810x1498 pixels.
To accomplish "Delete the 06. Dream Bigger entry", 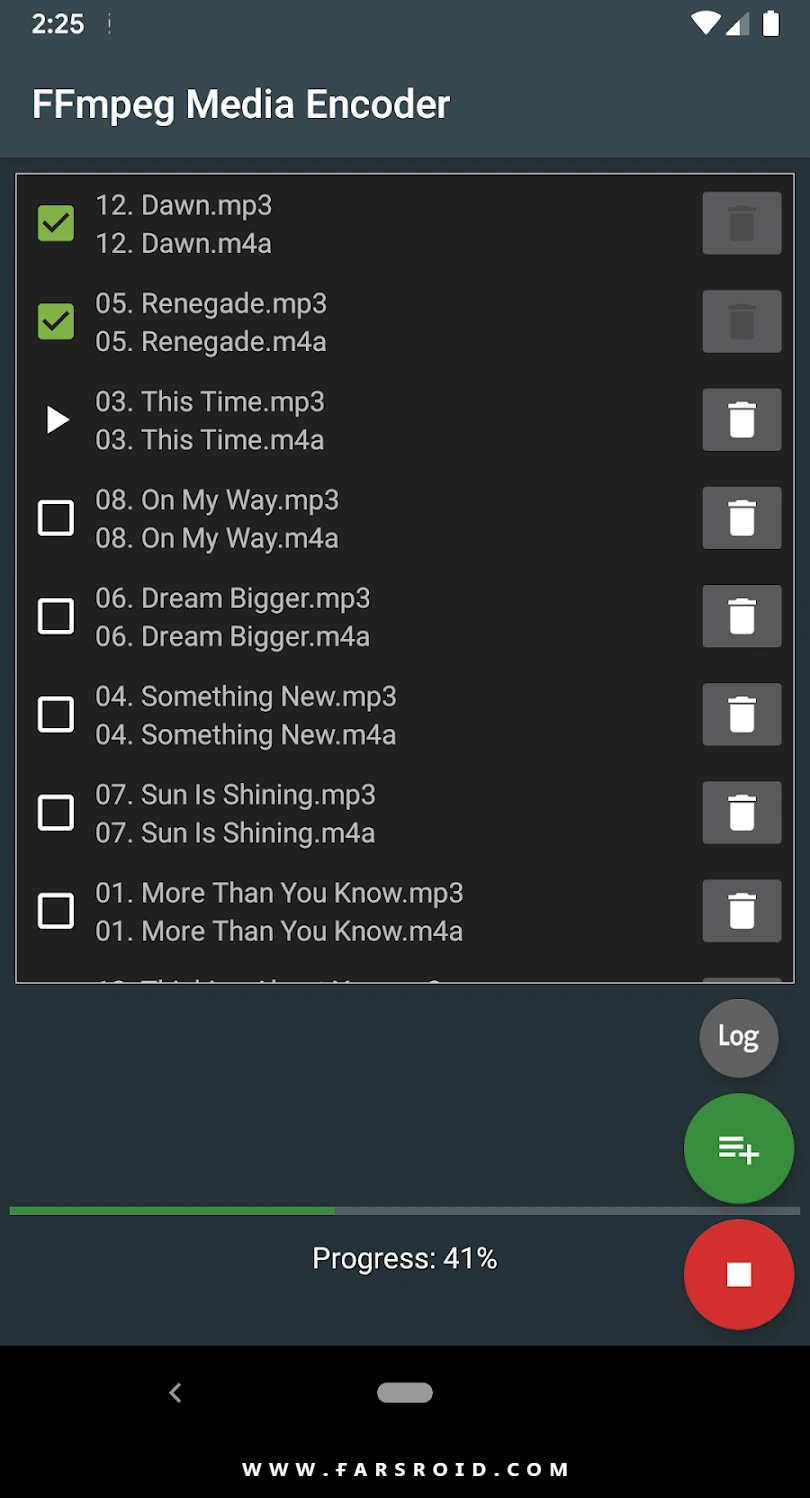I will click(x=741, y=616).
